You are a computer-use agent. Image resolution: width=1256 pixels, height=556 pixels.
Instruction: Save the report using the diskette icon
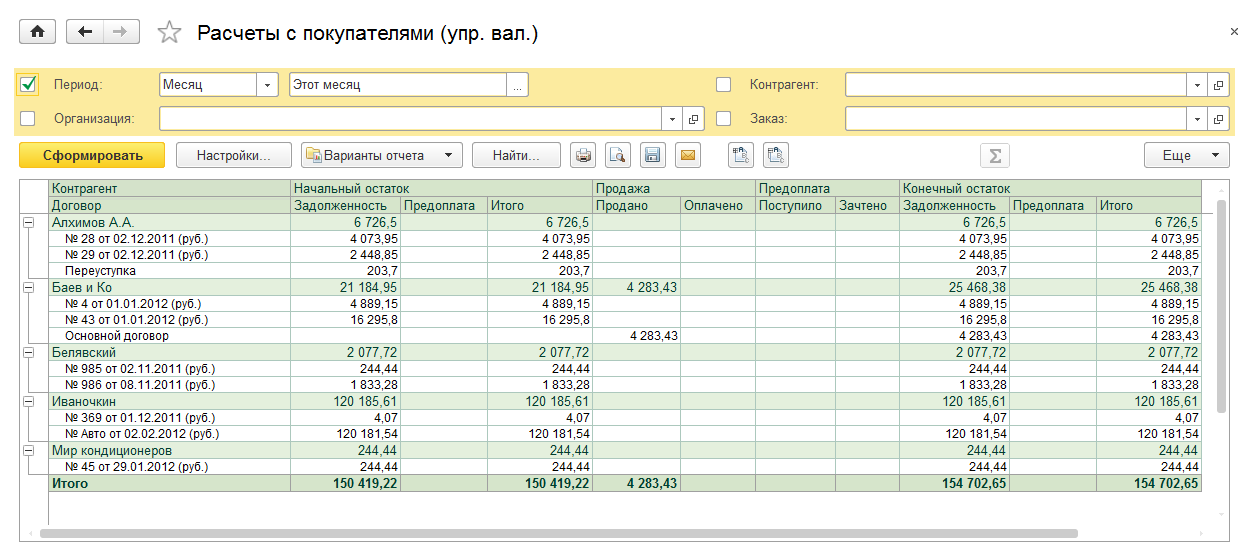[x=652, y=155]
